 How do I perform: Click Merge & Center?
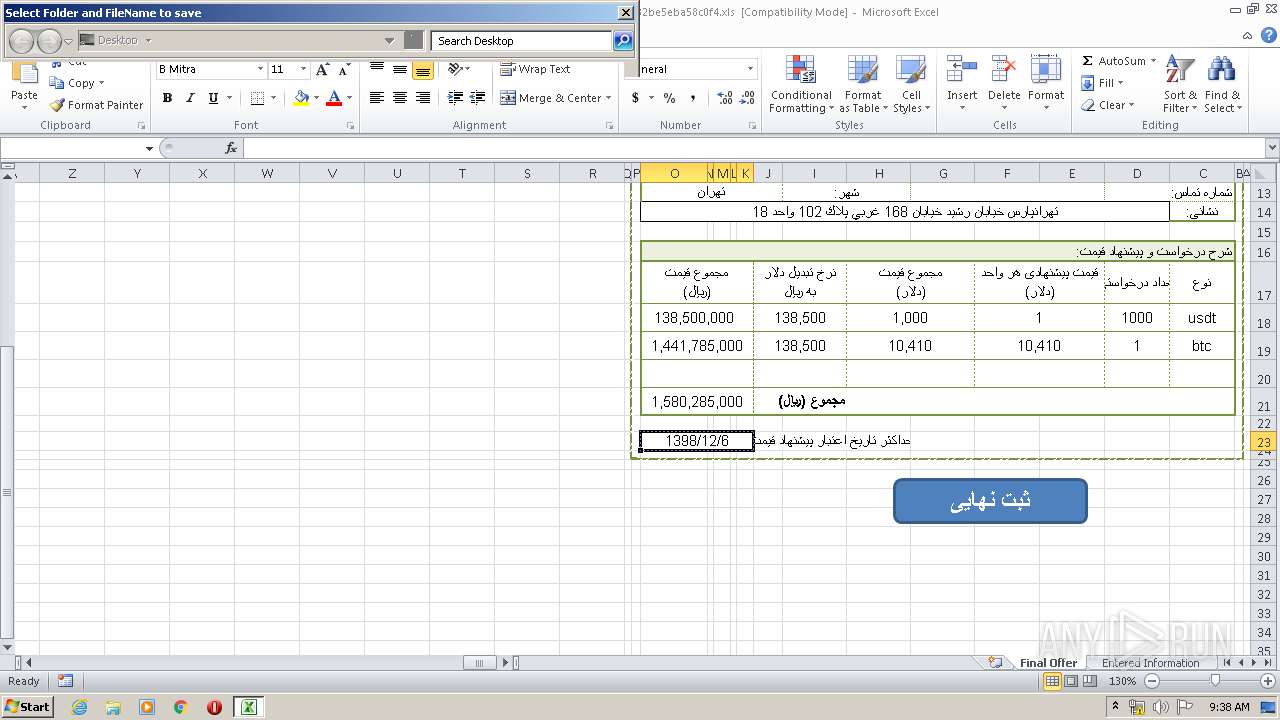click(x=551, y=98)
